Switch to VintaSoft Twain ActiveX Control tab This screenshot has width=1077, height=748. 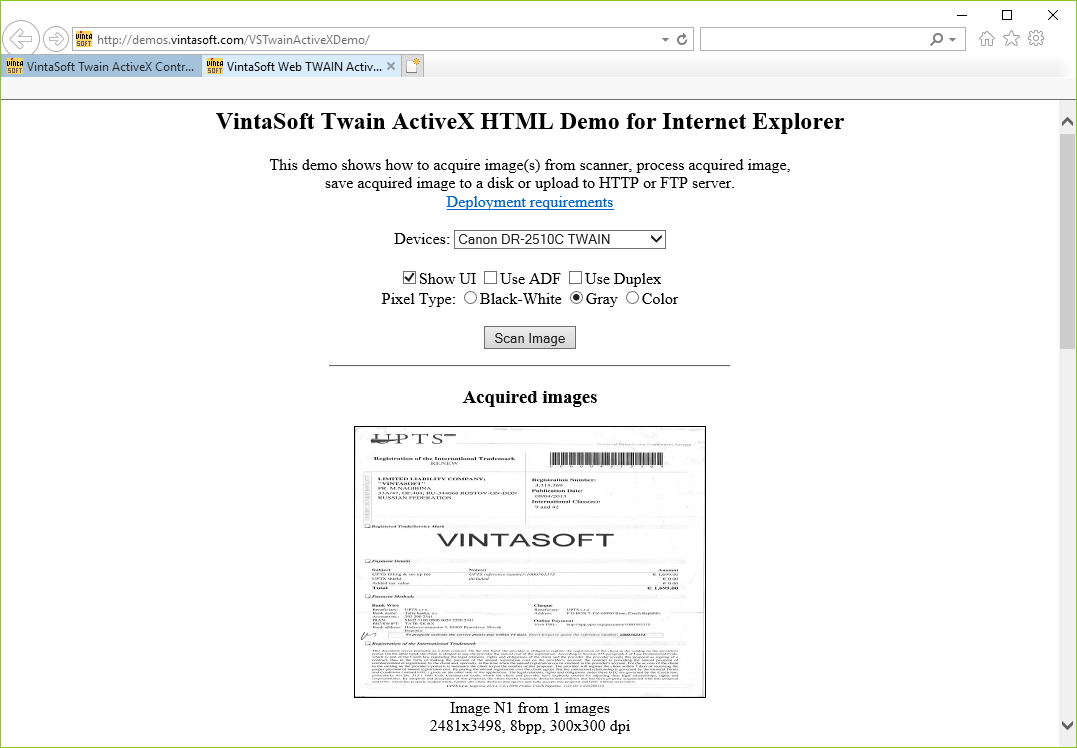tap(100, 67)
